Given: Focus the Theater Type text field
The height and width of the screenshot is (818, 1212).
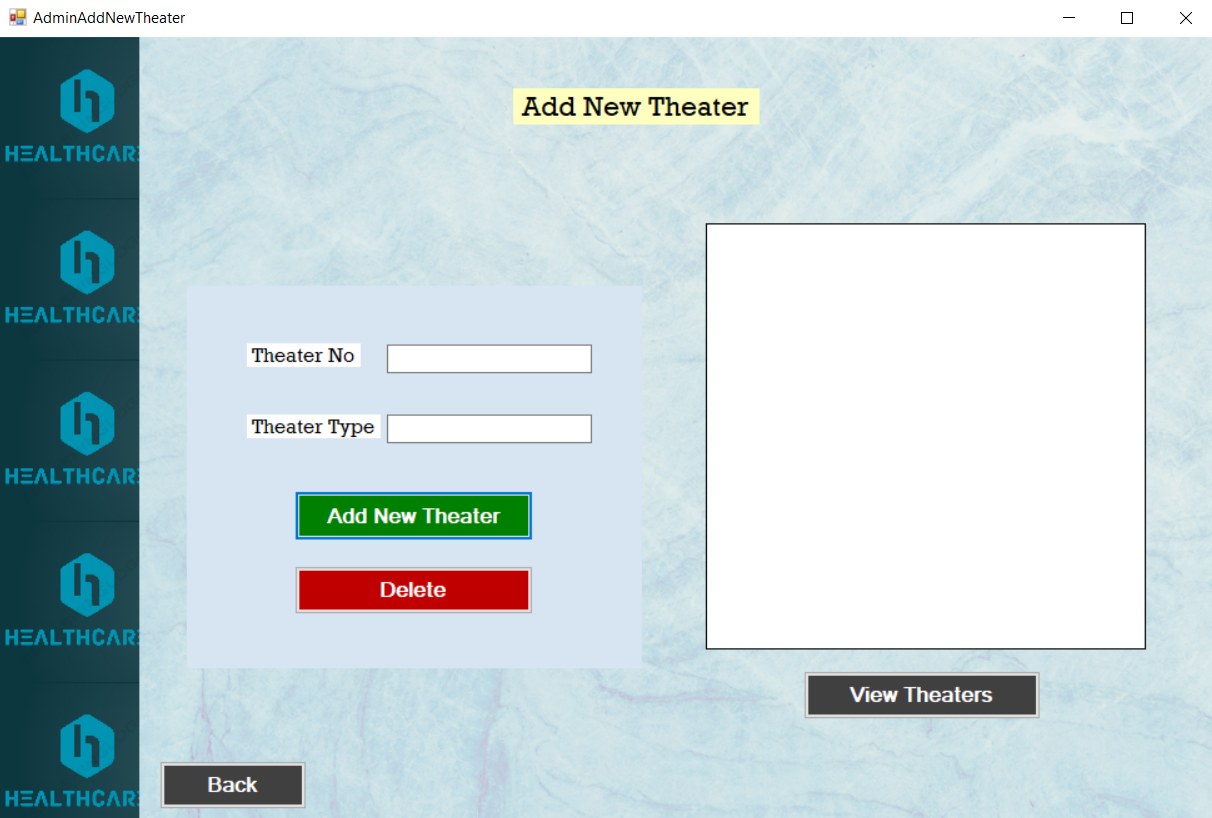Looking at the screenshot, I should point(489,429).
